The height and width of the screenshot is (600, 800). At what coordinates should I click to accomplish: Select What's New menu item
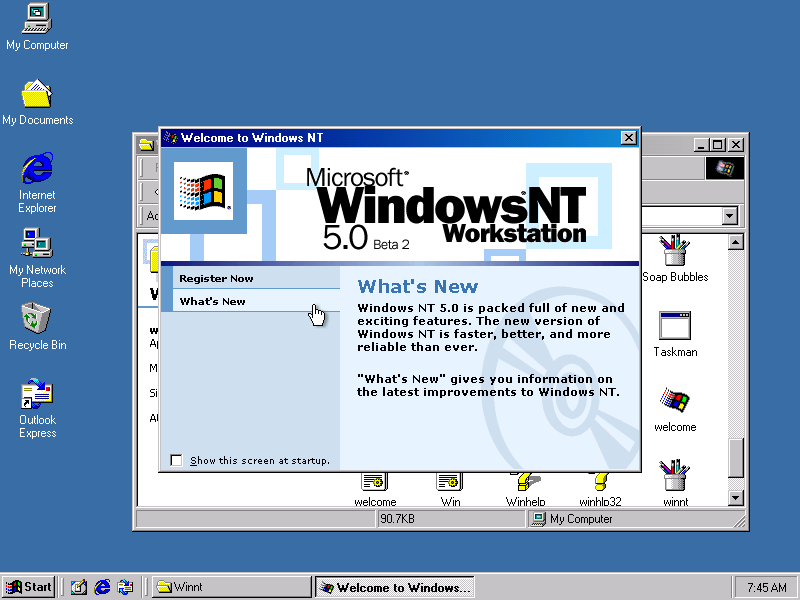[x=256, y=301]
